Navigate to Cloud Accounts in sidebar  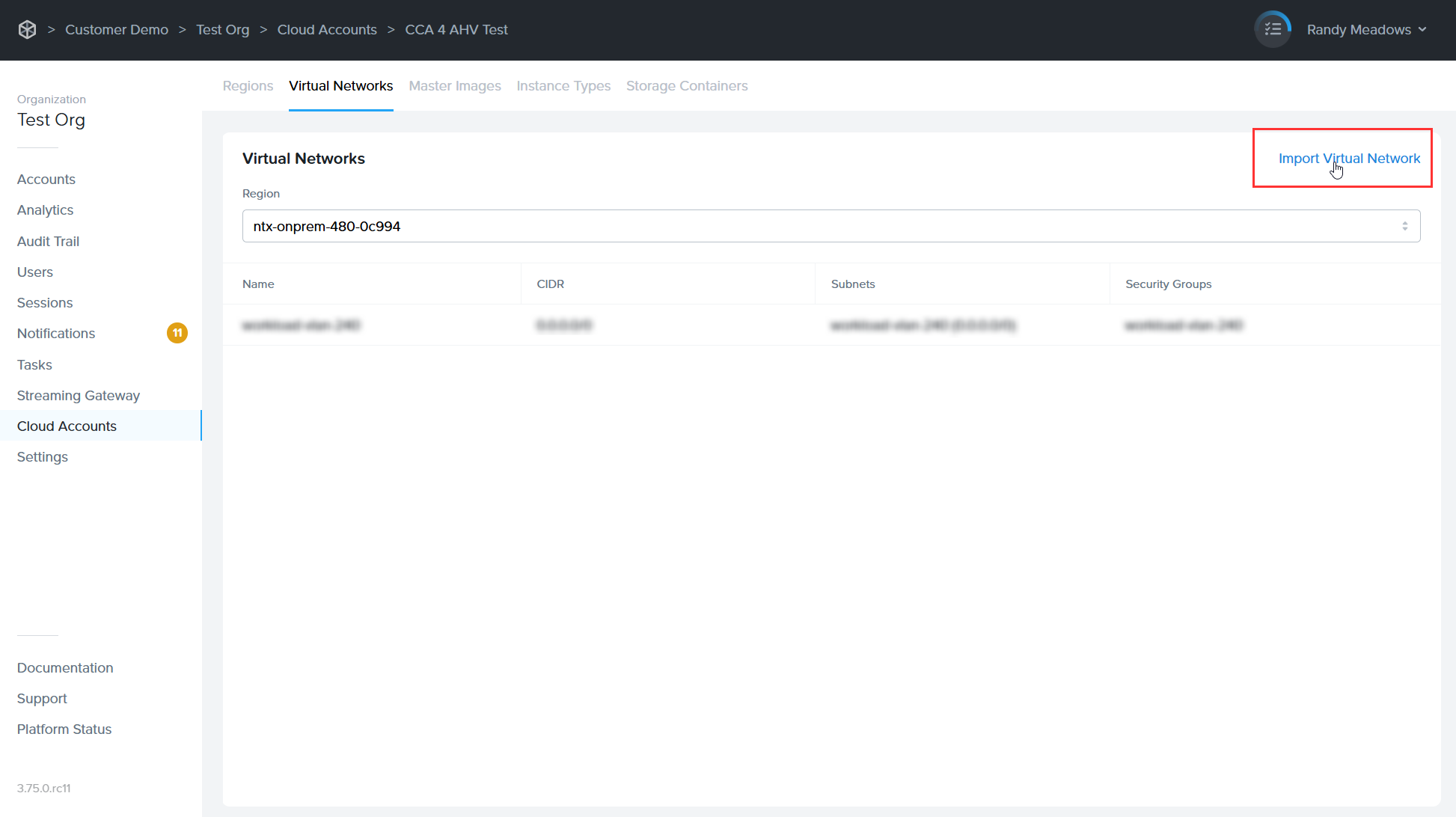tap(67, 426)
